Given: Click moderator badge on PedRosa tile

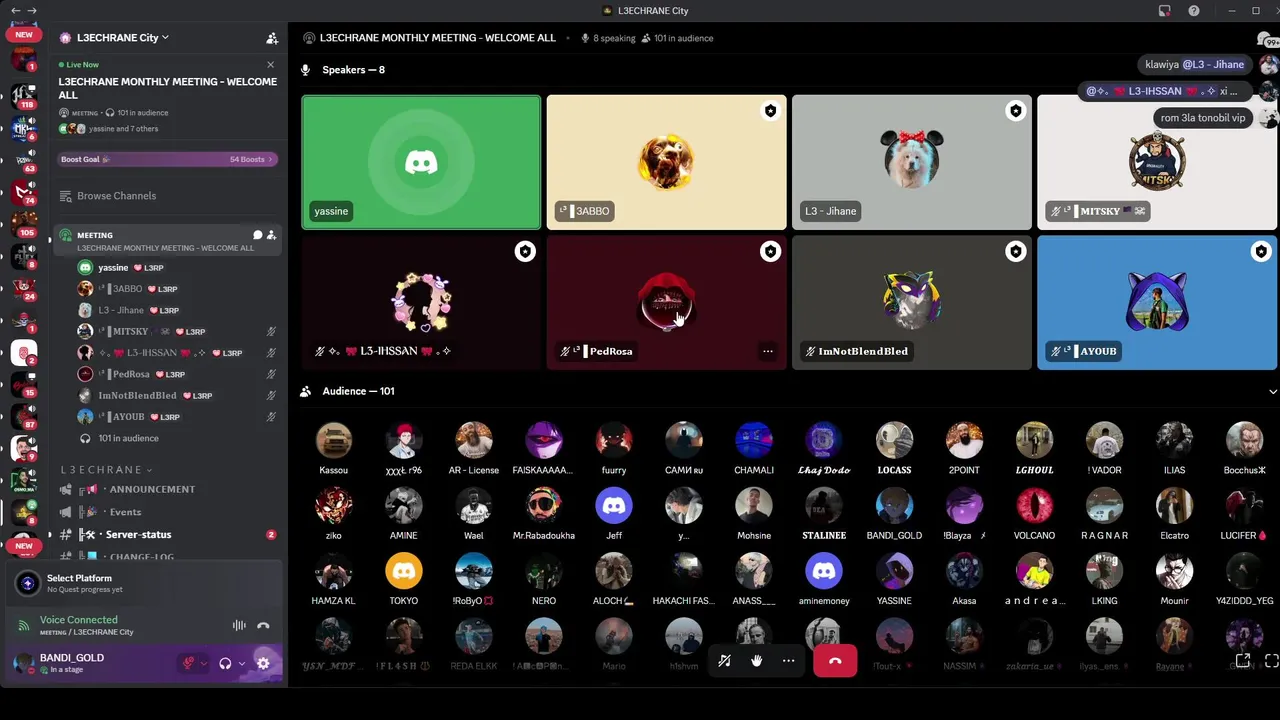Looking at the screenshot, I should pyautogui.click(x=770, y=252).
